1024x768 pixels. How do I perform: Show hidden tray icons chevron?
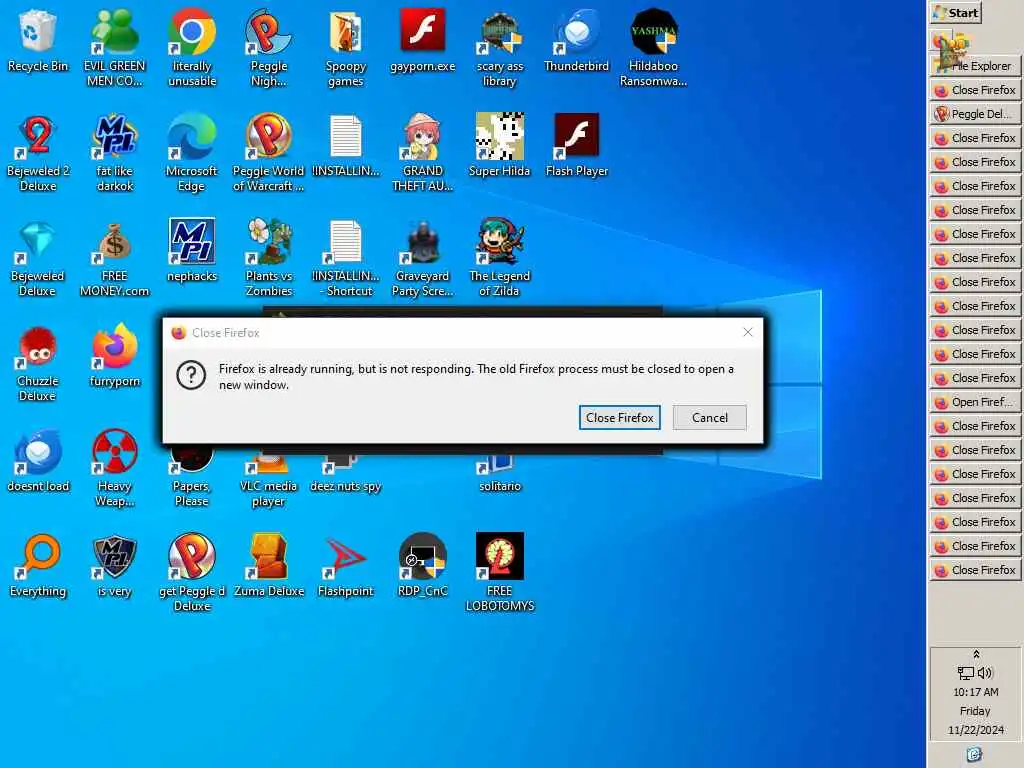tap(976, 654)
